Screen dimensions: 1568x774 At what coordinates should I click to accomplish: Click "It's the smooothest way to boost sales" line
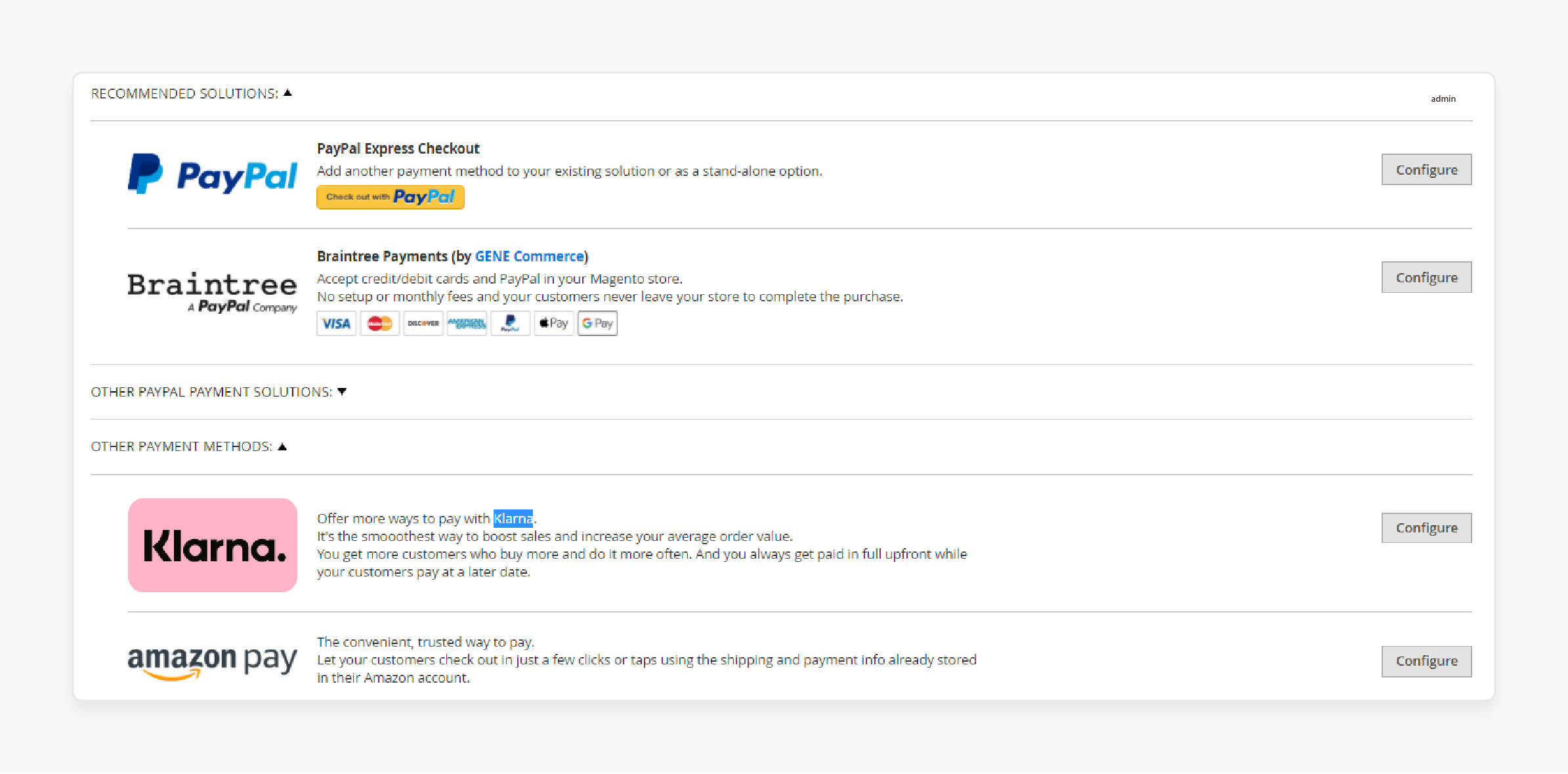[x=555, y=536]
